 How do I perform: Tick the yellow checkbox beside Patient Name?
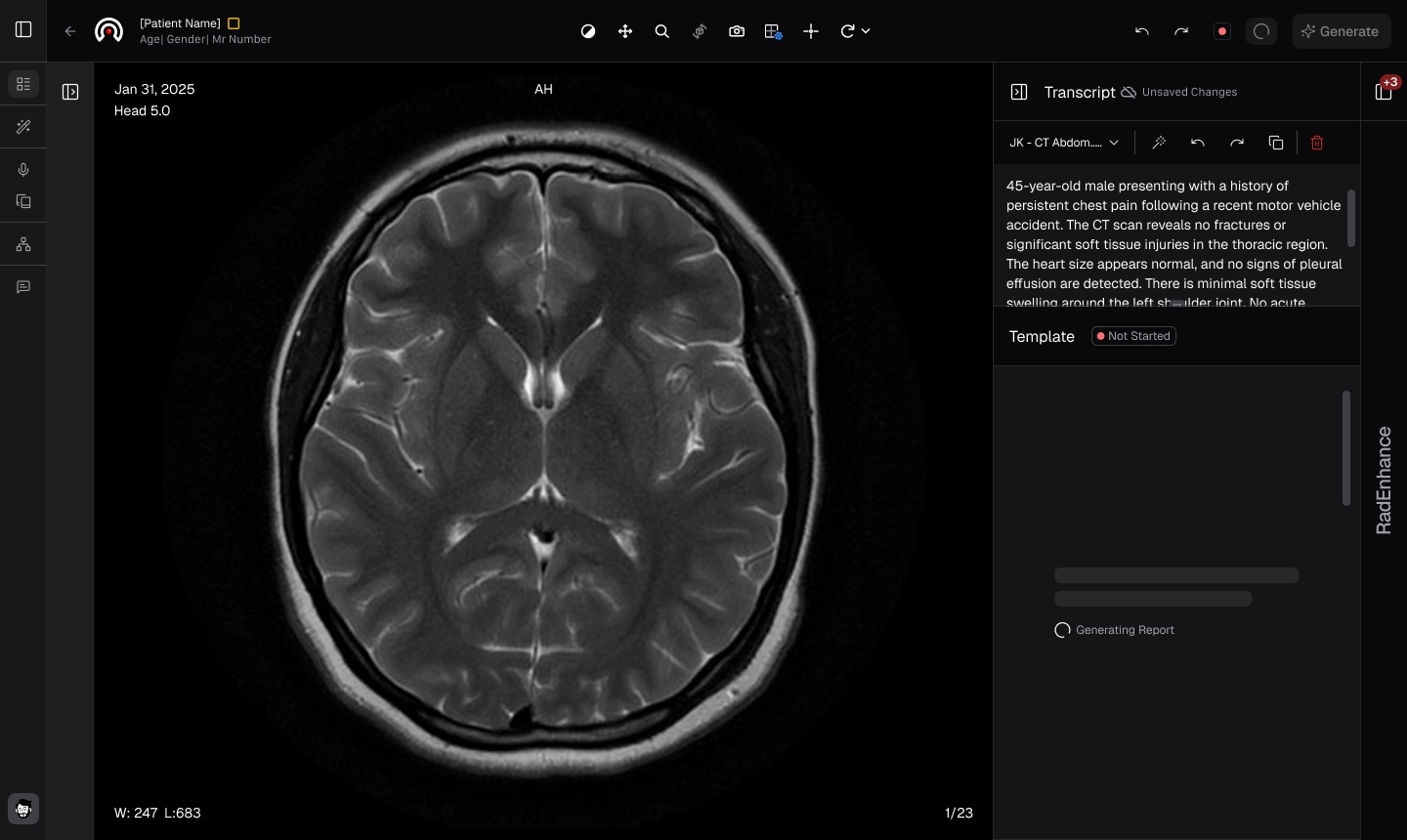point(234,23)
